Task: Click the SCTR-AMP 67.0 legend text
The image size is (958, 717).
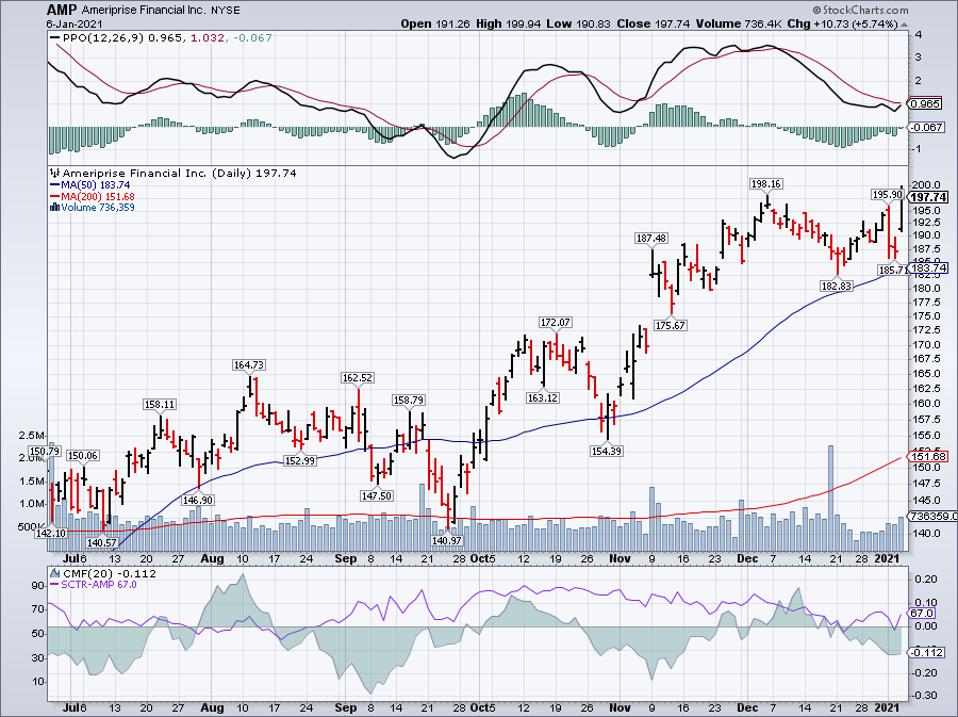Action: 98,585
